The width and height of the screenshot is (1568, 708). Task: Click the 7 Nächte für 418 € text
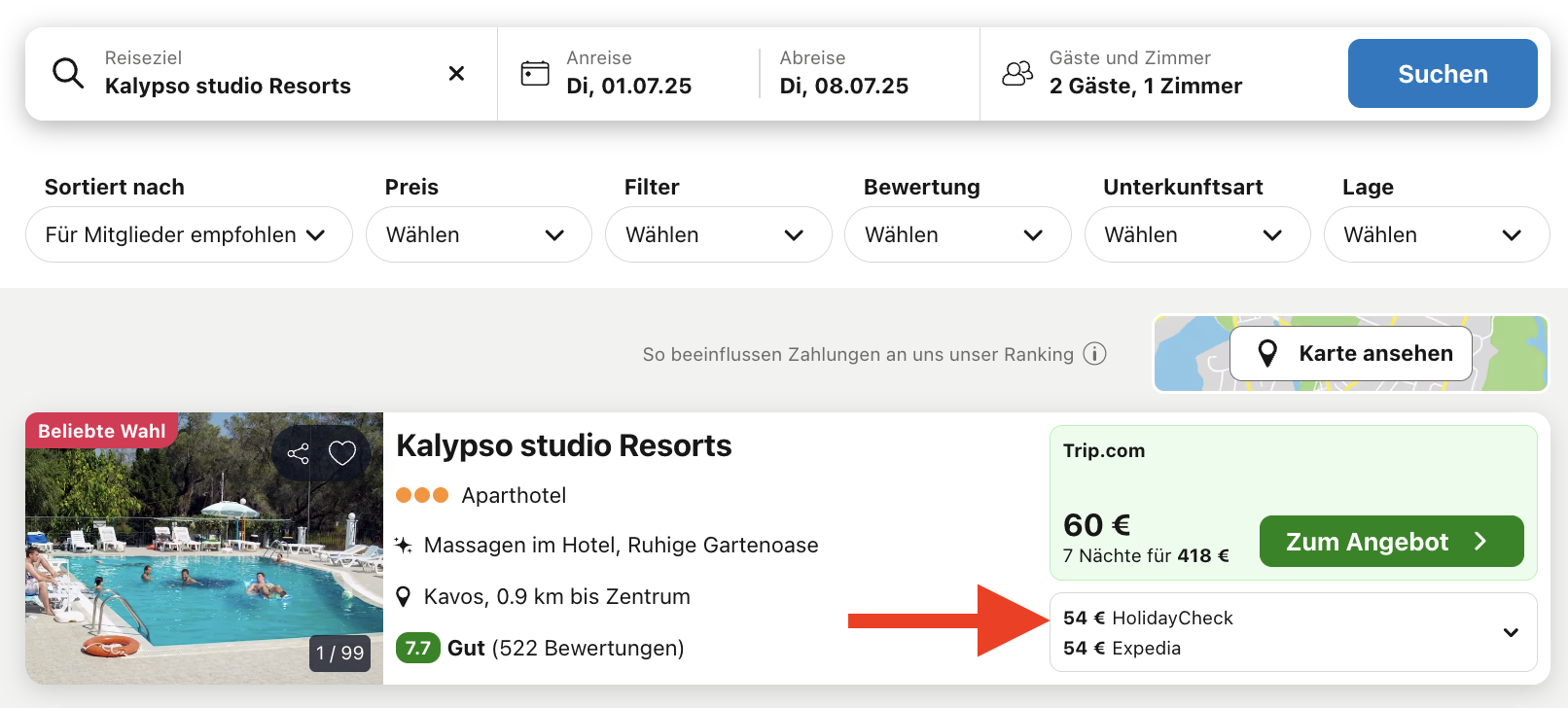[x=1146, y=555]
